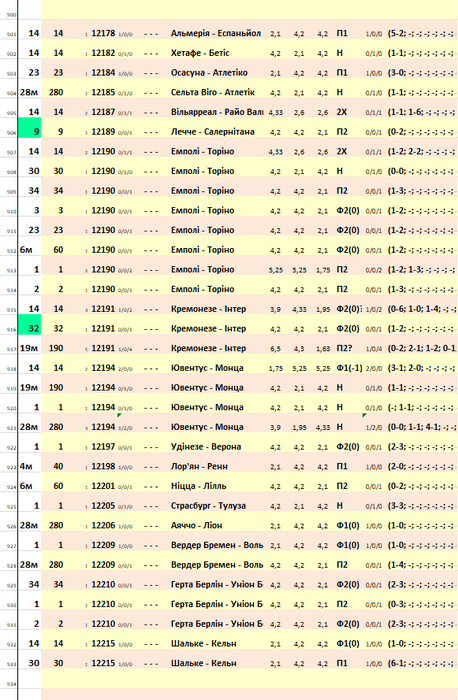Viewport: 458px width, 700px height.
Task: Select row header 925
Action: [x=11, y=507]
